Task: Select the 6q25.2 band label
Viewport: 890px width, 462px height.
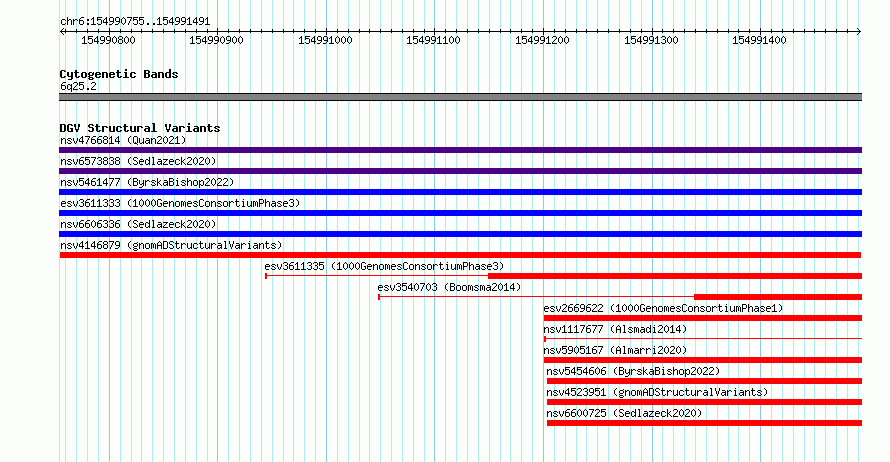Action: [x=78, y=87]
